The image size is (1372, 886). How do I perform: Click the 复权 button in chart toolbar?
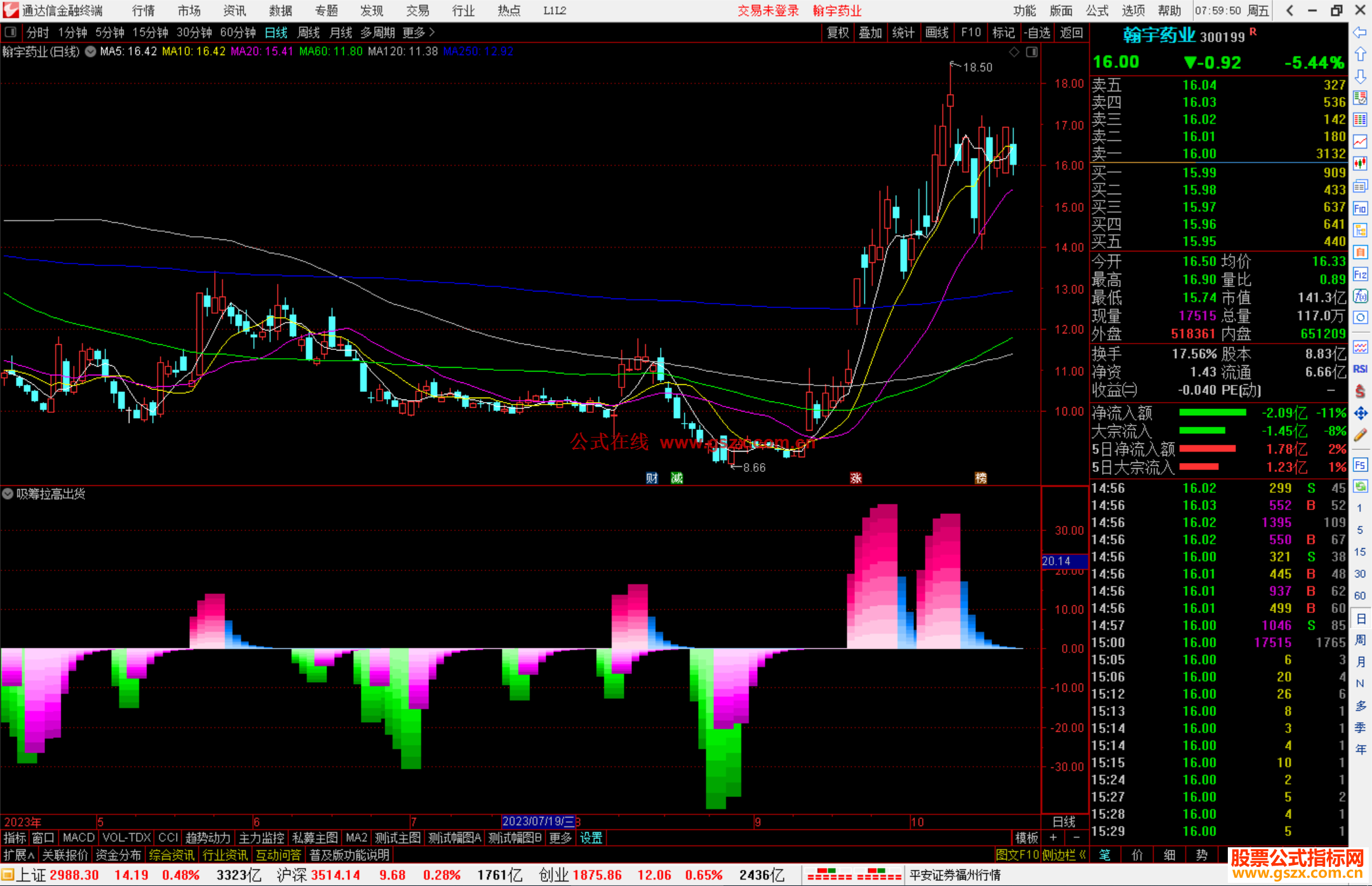coord(837,32)
